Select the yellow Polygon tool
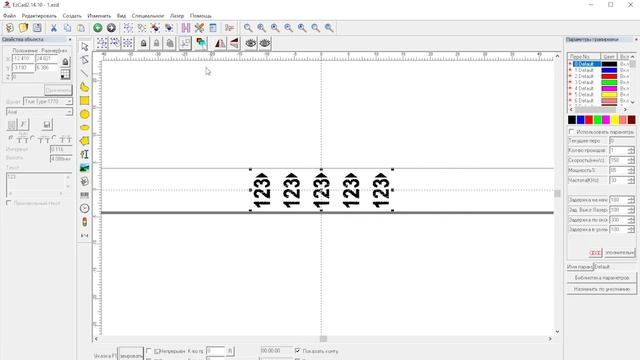The width and height of the screenshot is (640, 360). [x=84, y=141]
